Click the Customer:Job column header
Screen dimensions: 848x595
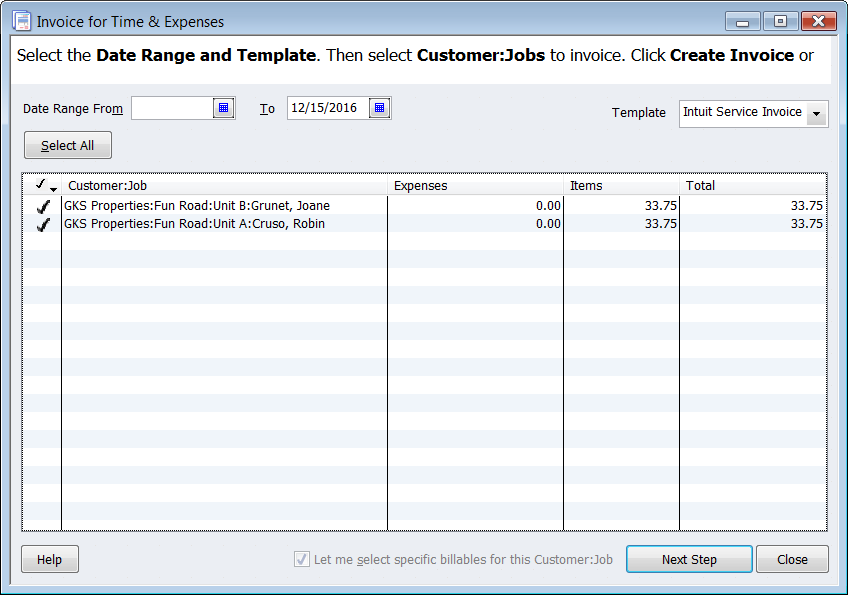tap(224, 186)
